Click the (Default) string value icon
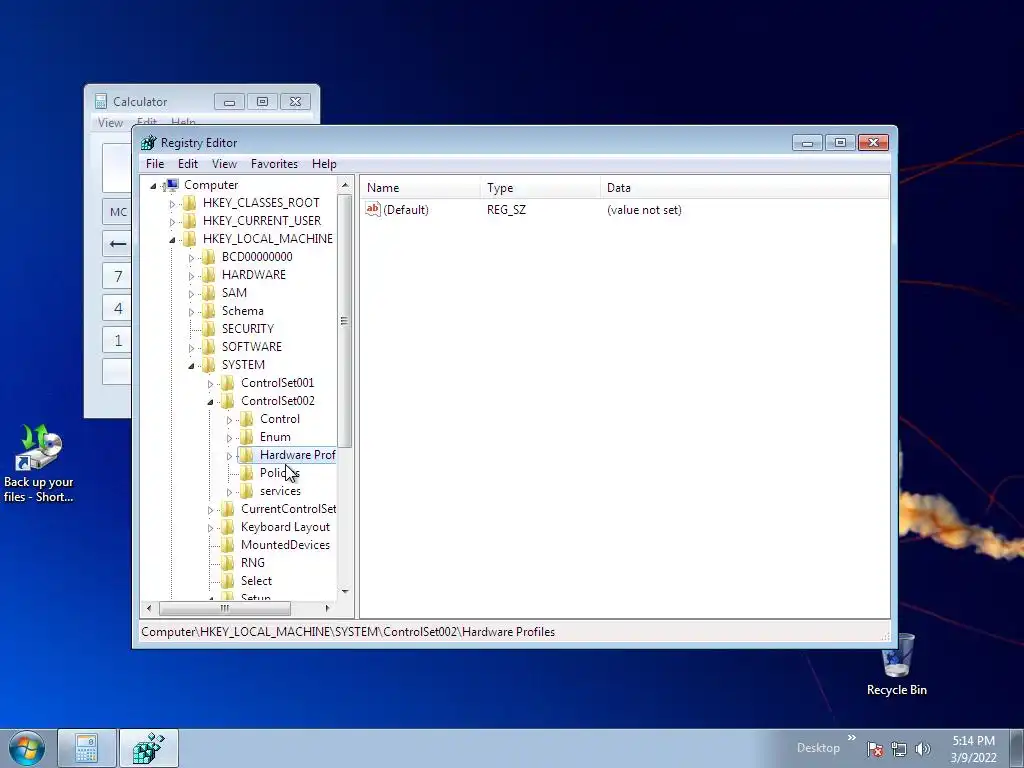This screenshot has height=768, width=1024. pyautogui.click(x=373, y=209)
